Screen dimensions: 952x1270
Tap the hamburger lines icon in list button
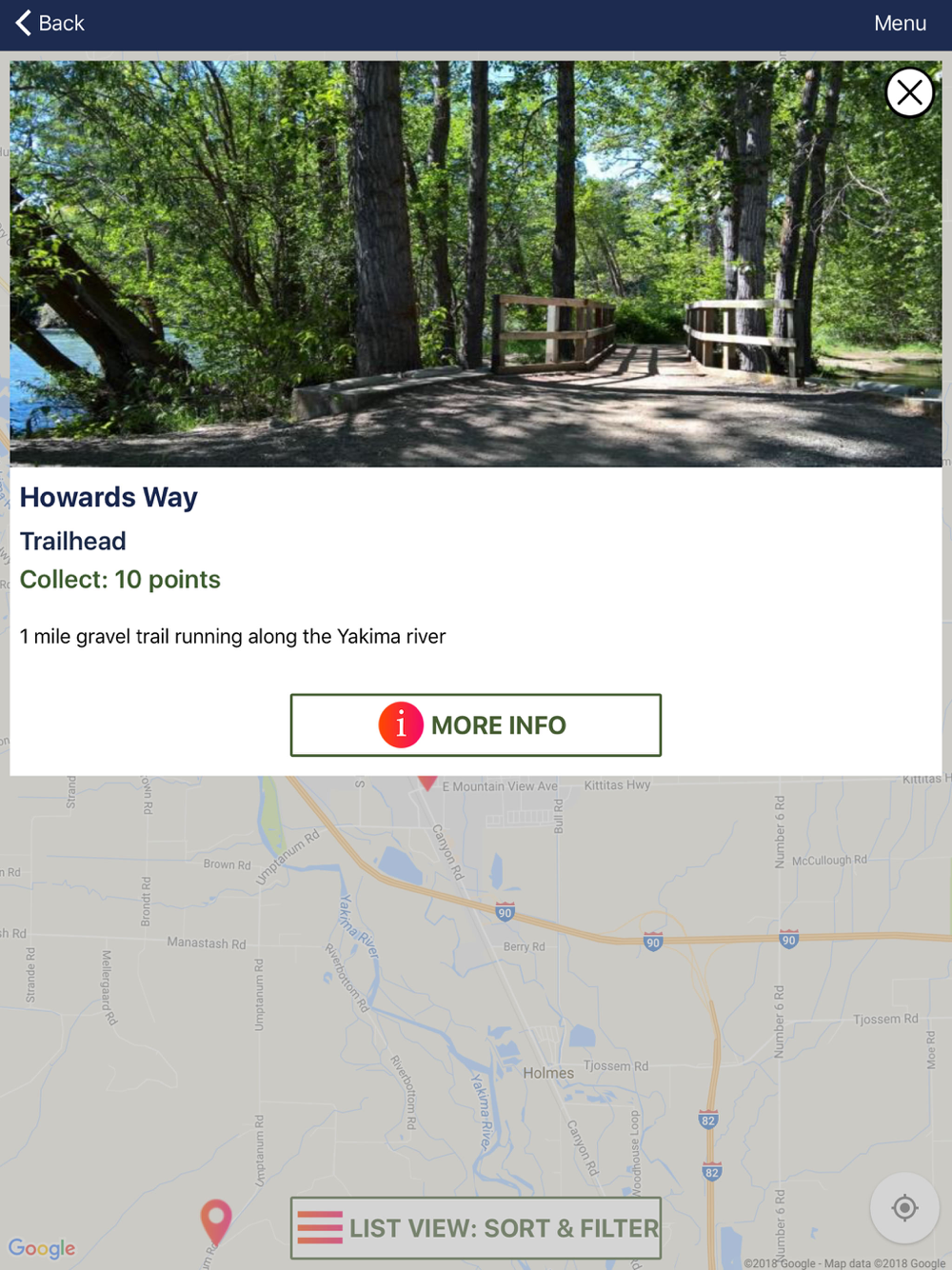320,1228
